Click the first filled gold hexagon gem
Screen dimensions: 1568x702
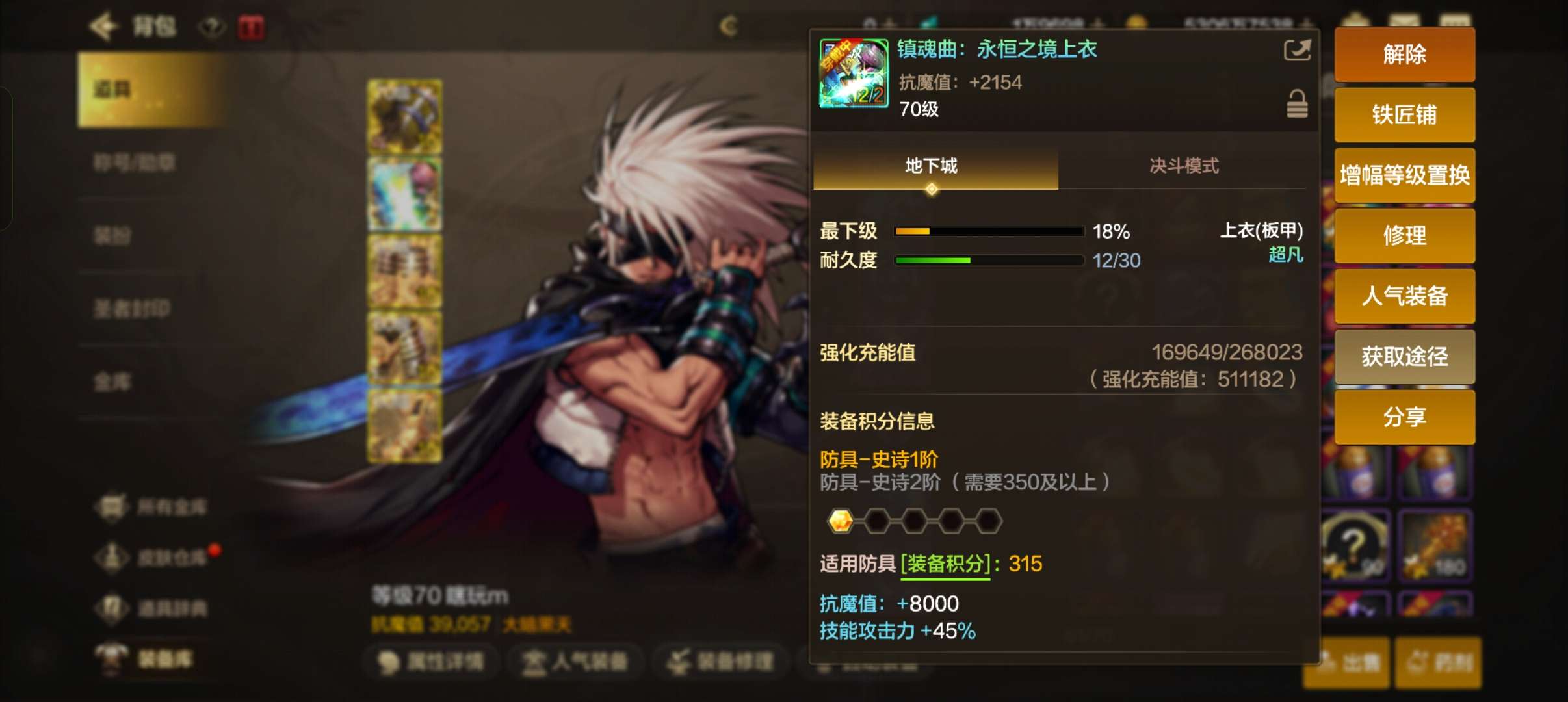point(841,521)
